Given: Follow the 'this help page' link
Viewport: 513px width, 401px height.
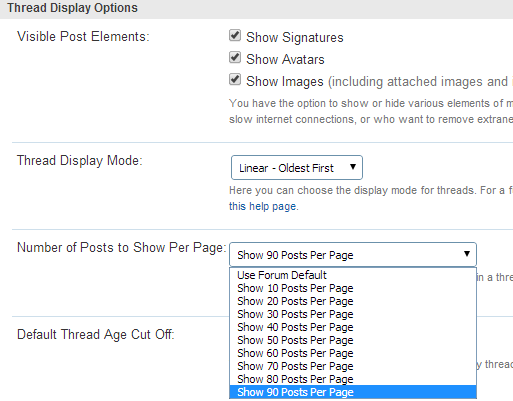Looking at the screenshot, I should pos(263,206).
